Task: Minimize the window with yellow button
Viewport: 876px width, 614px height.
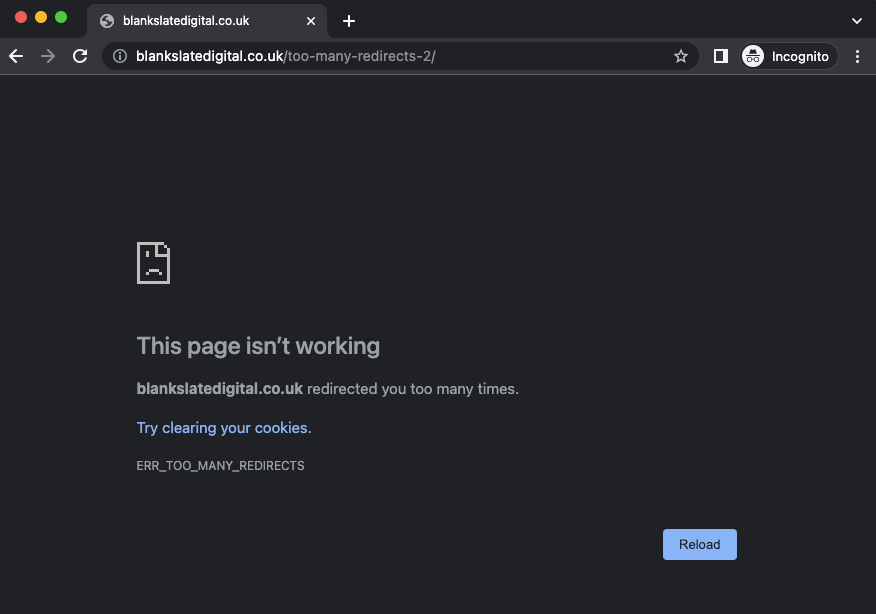Action: pos(41,17)
